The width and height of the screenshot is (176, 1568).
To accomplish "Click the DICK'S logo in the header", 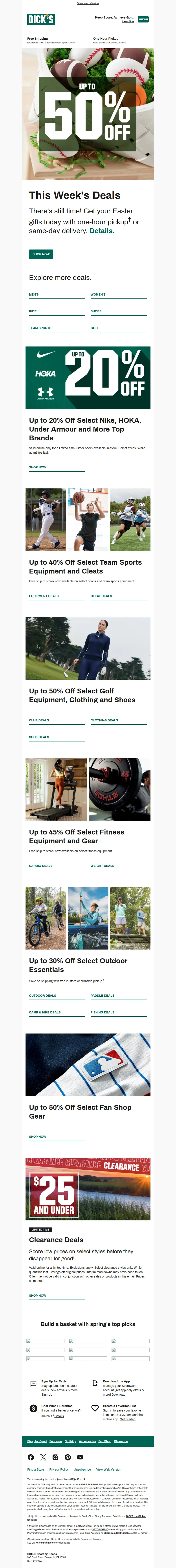I will (41, 19).
